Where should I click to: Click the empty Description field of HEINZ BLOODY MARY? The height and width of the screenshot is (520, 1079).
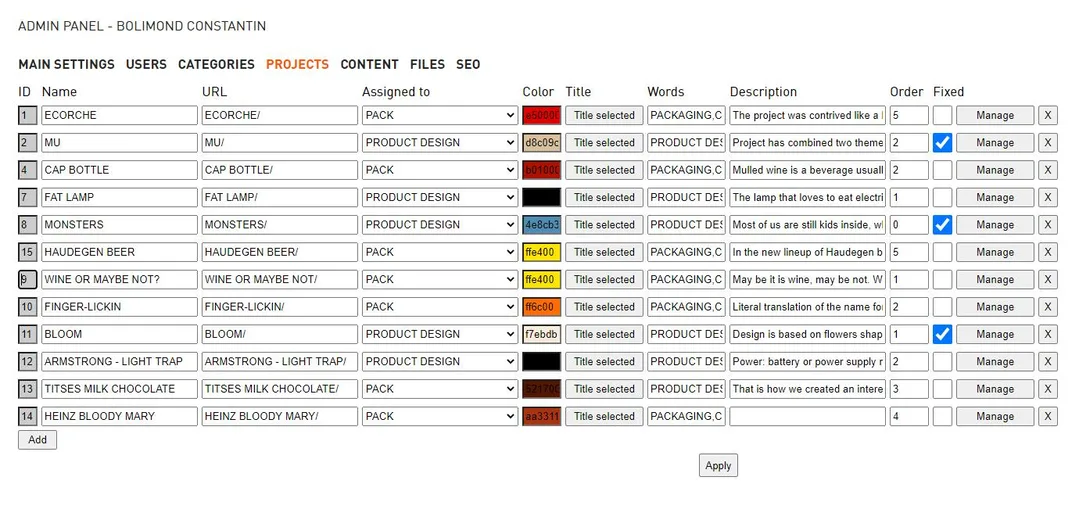tap(807, 416)
